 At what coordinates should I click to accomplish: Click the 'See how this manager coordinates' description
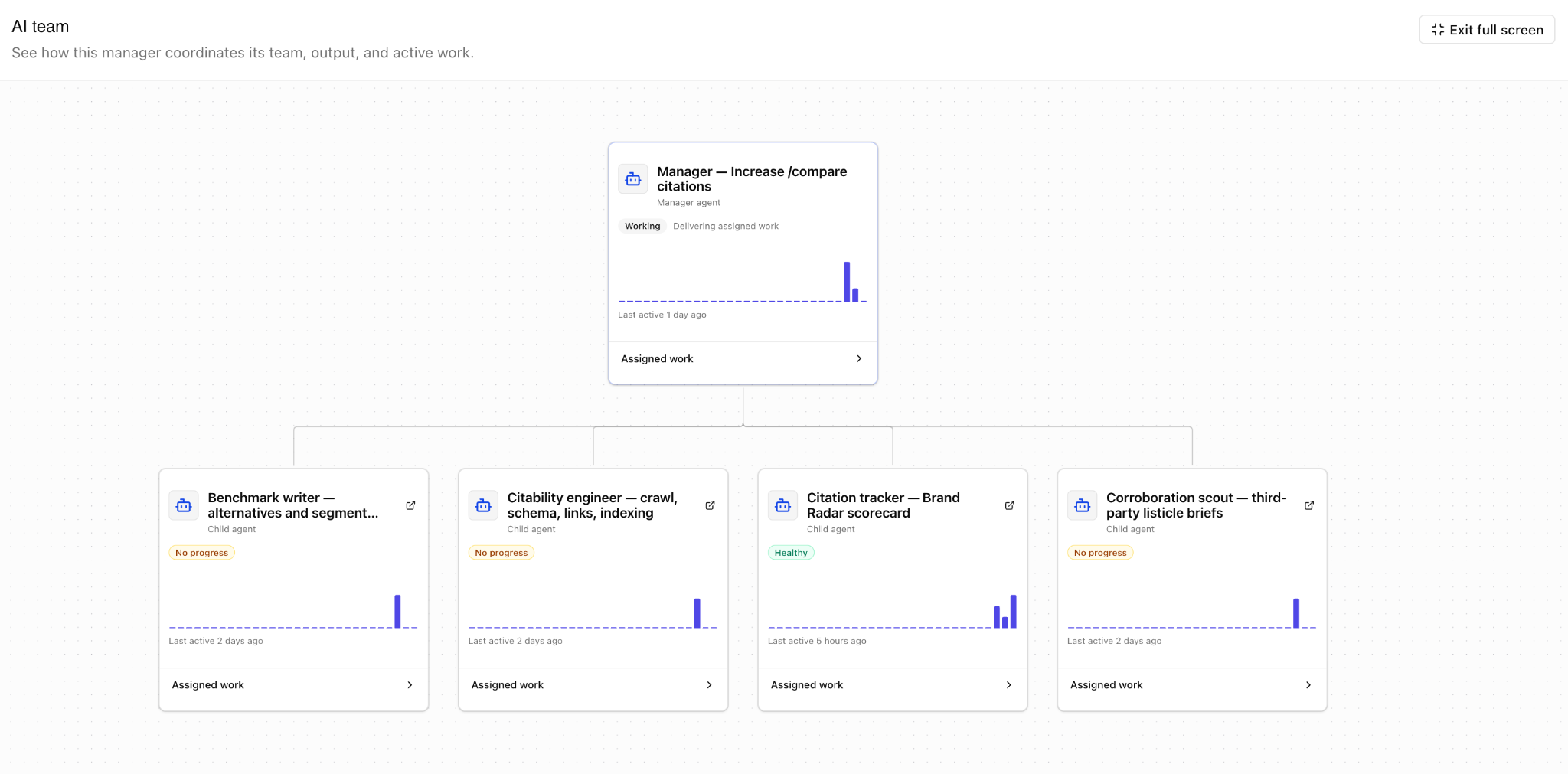coord(243,53)
